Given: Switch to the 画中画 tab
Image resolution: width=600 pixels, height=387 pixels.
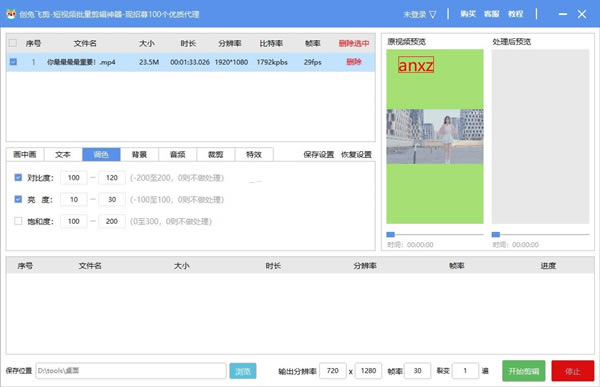Looking at the screenshot, I should [x=25, y=154].
